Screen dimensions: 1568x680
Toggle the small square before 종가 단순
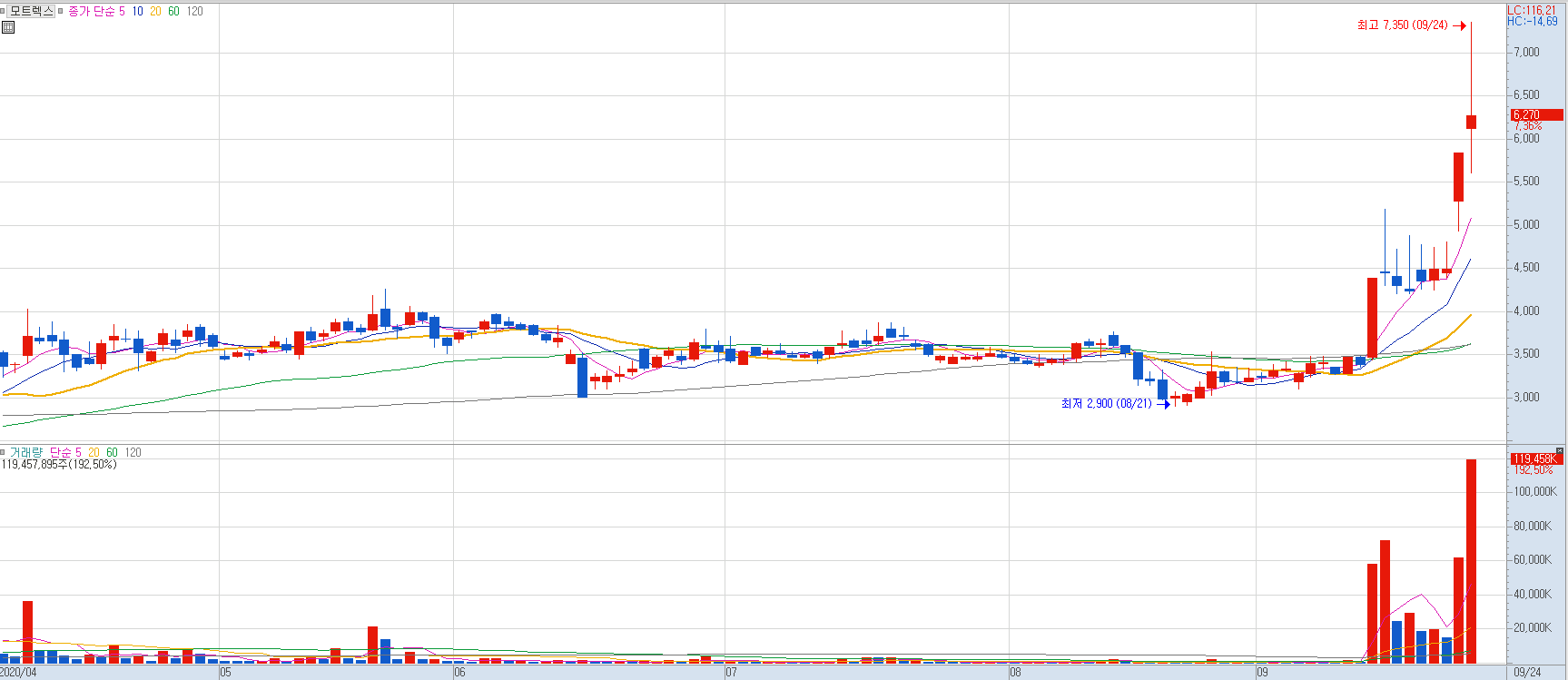coord(62,11)
